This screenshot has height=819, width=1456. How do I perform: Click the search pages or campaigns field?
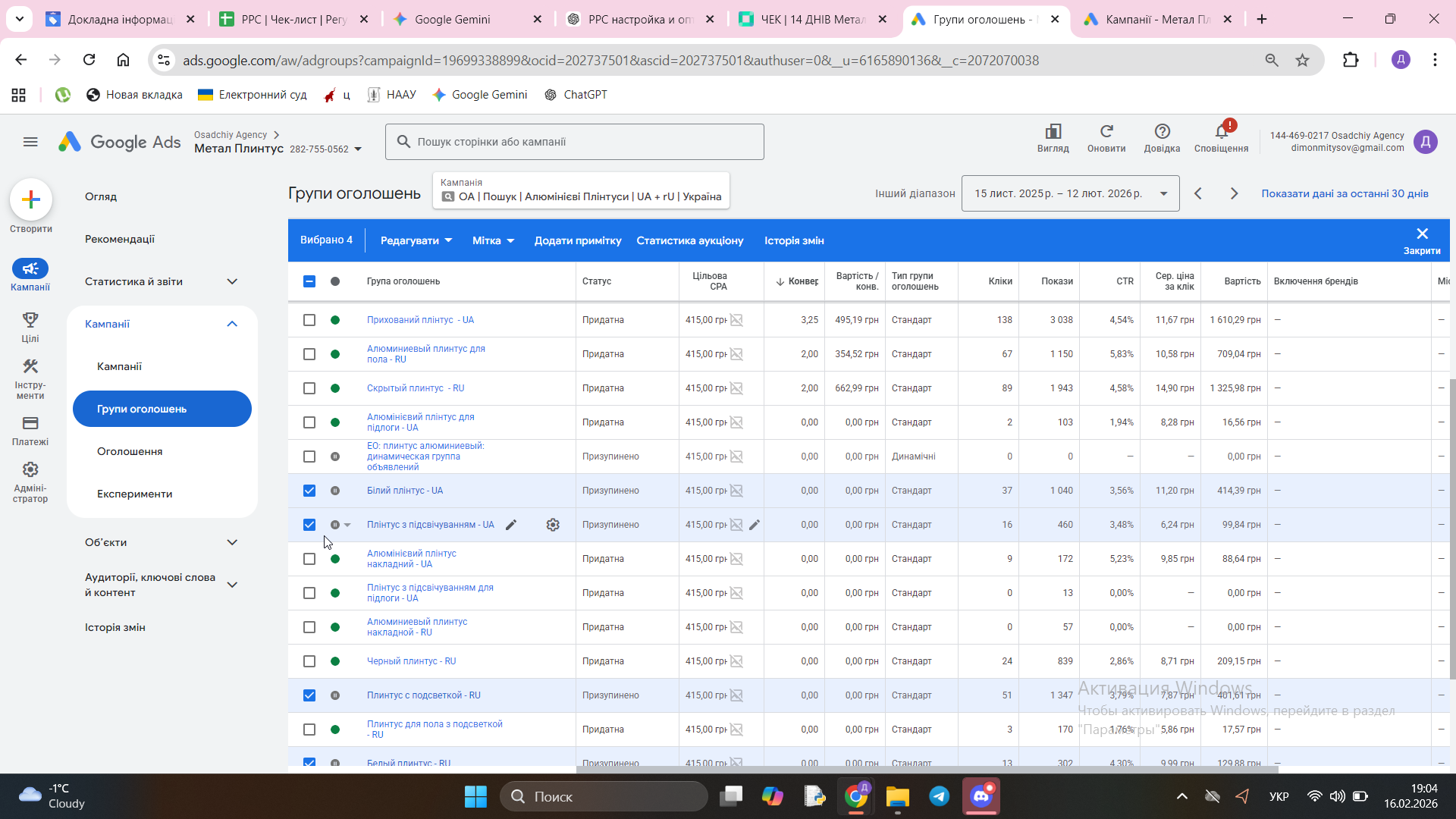coord(574,142)
